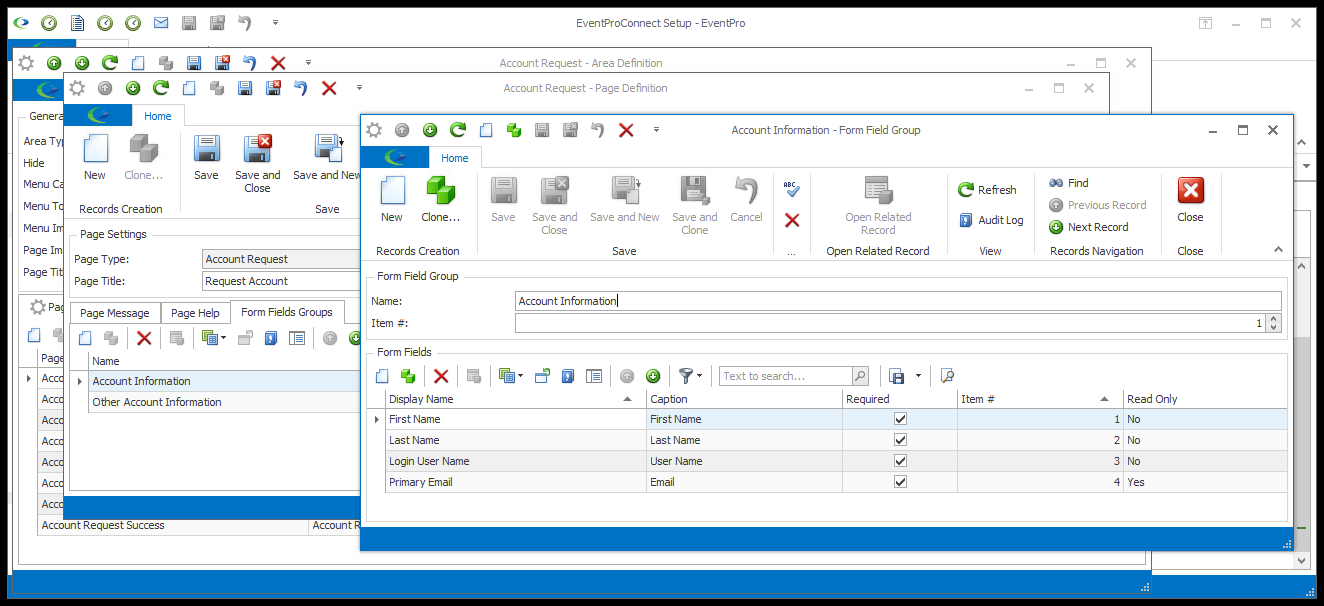Select the Login User Name cell
The image size is (1324, 606).
(x=516, y=461)
